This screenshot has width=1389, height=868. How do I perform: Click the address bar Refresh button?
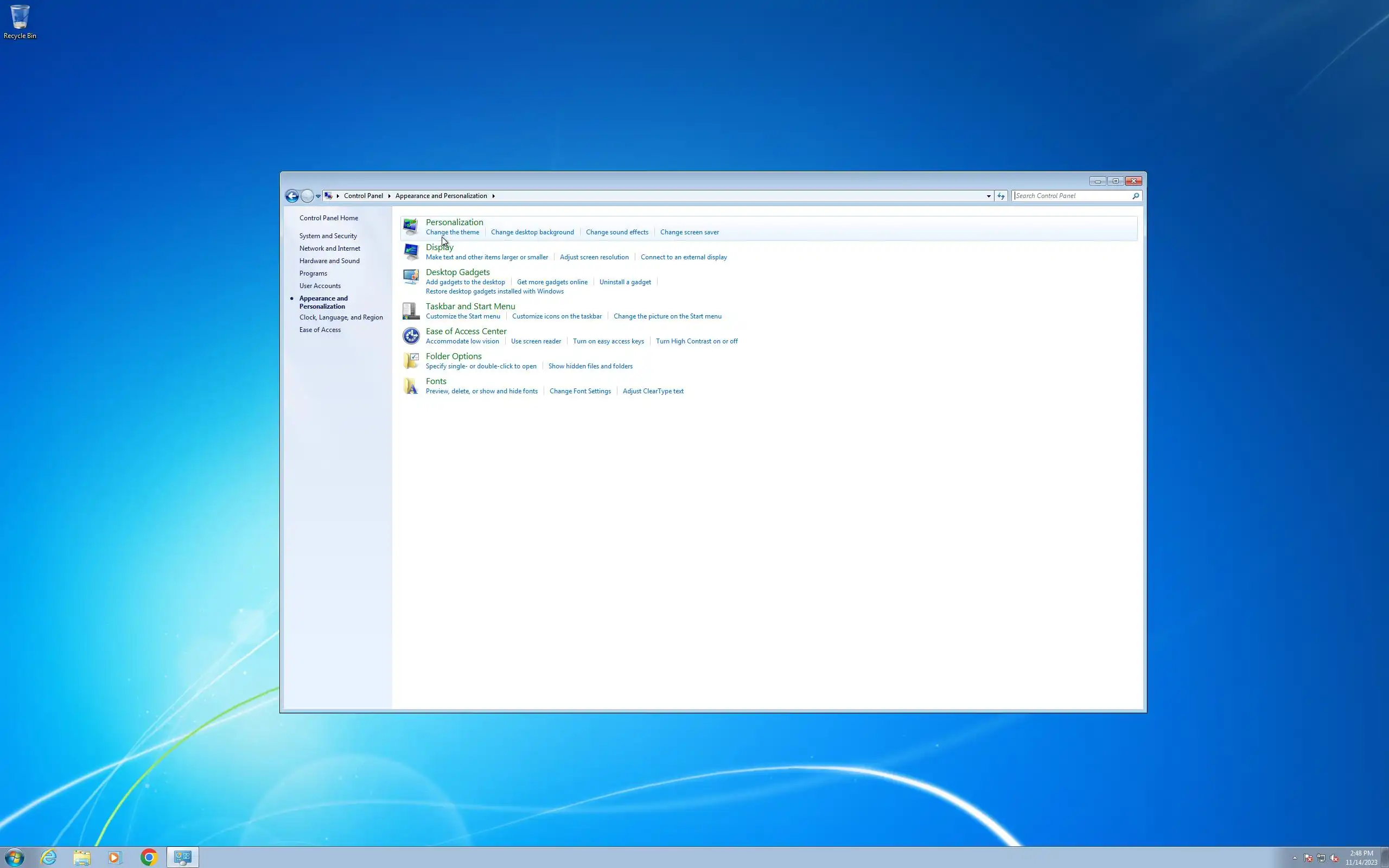1001,196
